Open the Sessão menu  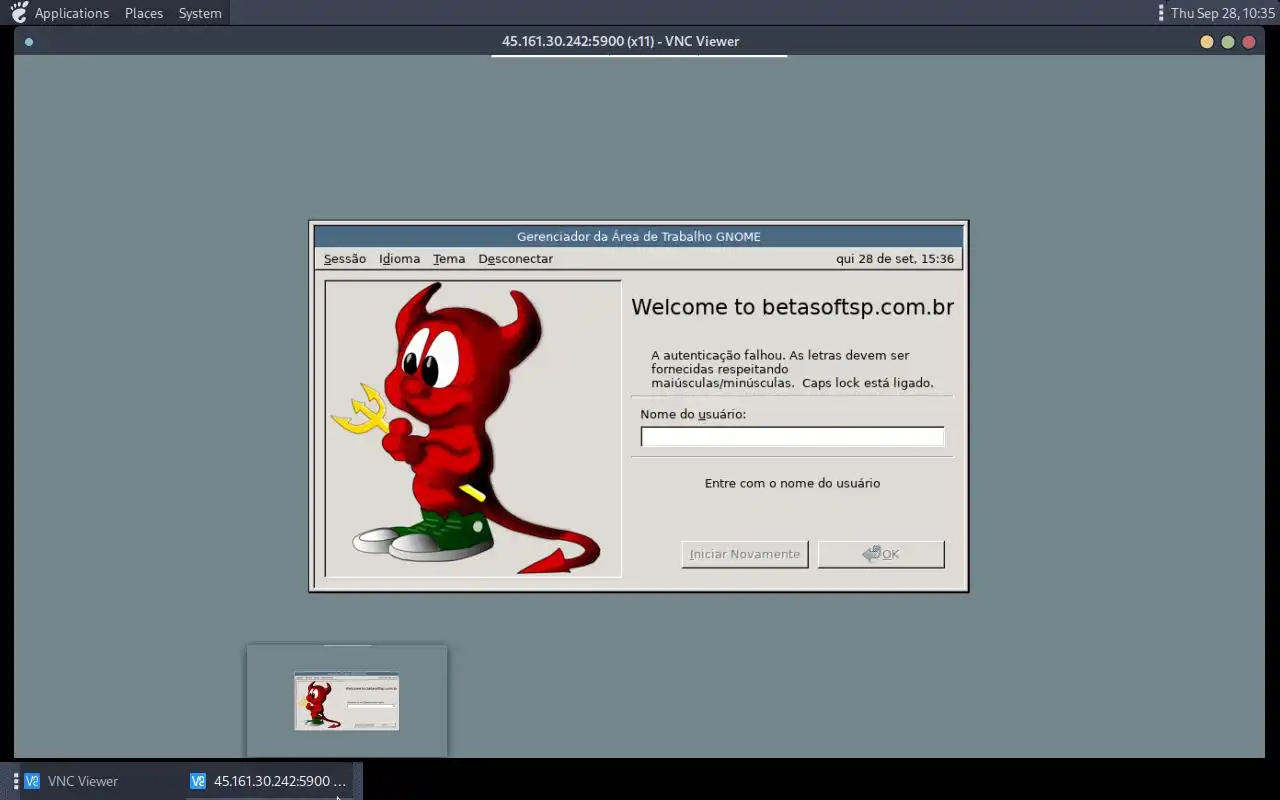point(345,259)
